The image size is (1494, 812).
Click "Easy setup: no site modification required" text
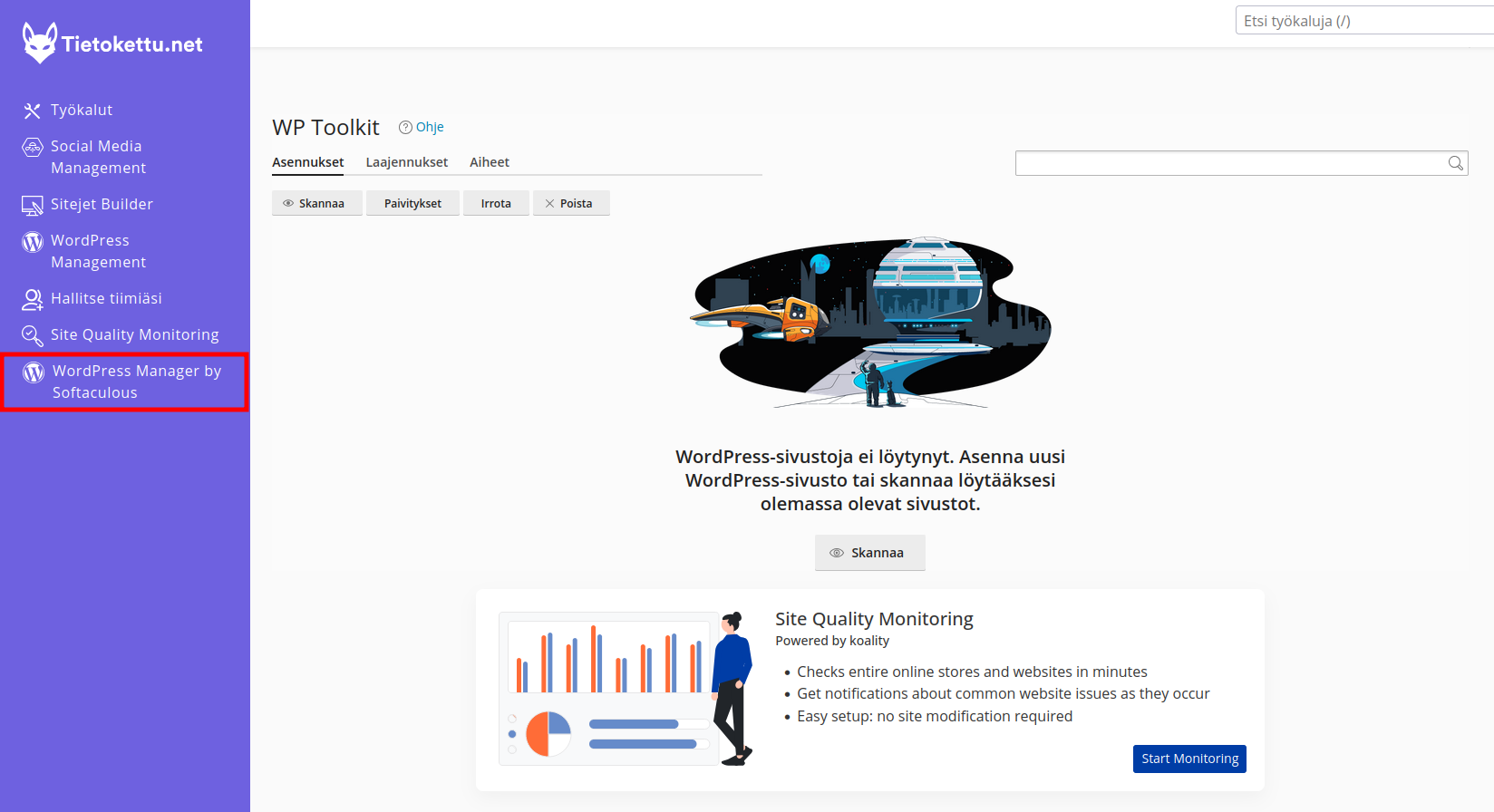coord(935,716)
